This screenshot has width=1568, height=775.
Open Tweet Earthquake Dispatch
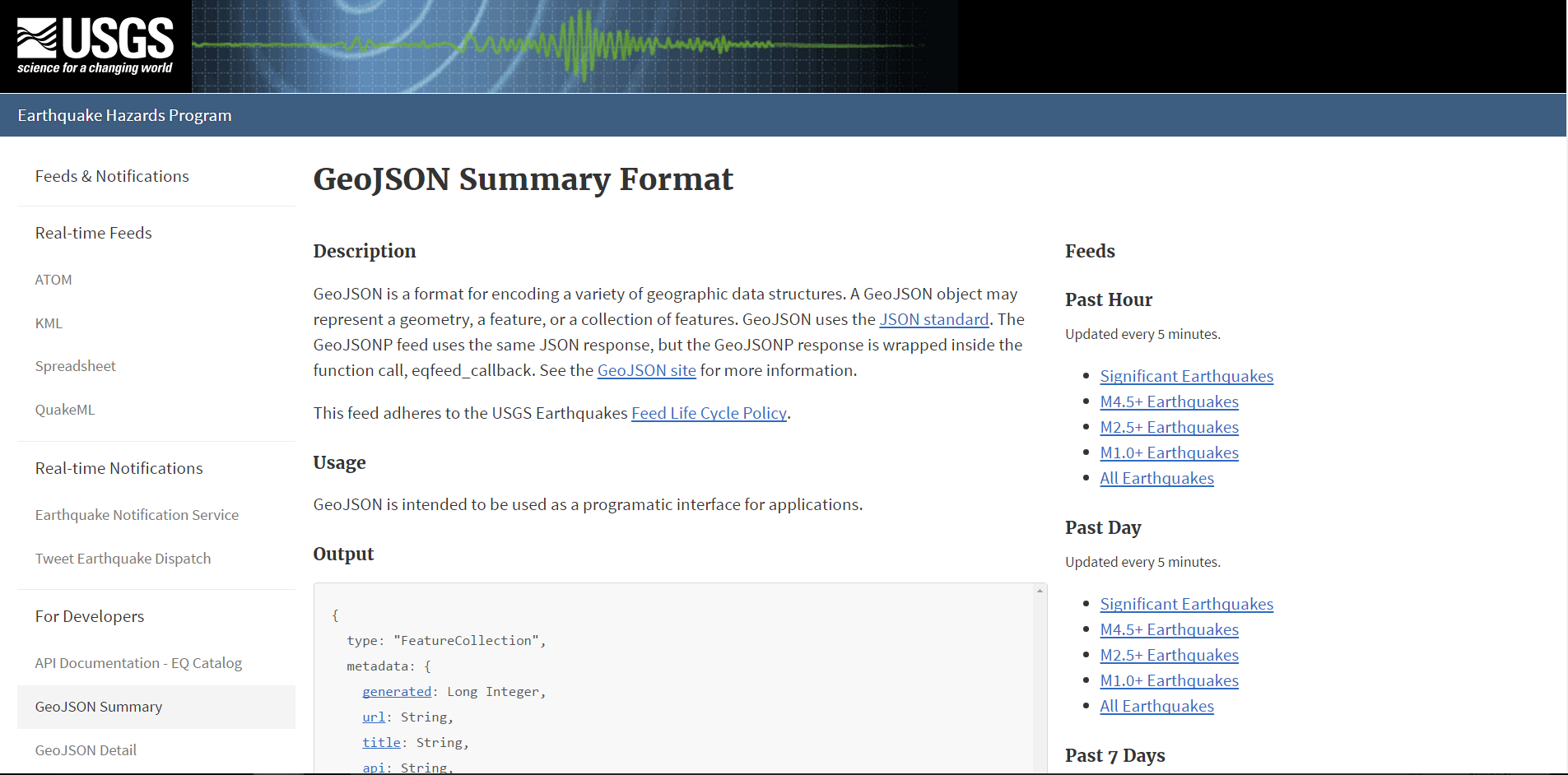click(x=122, y=558)
